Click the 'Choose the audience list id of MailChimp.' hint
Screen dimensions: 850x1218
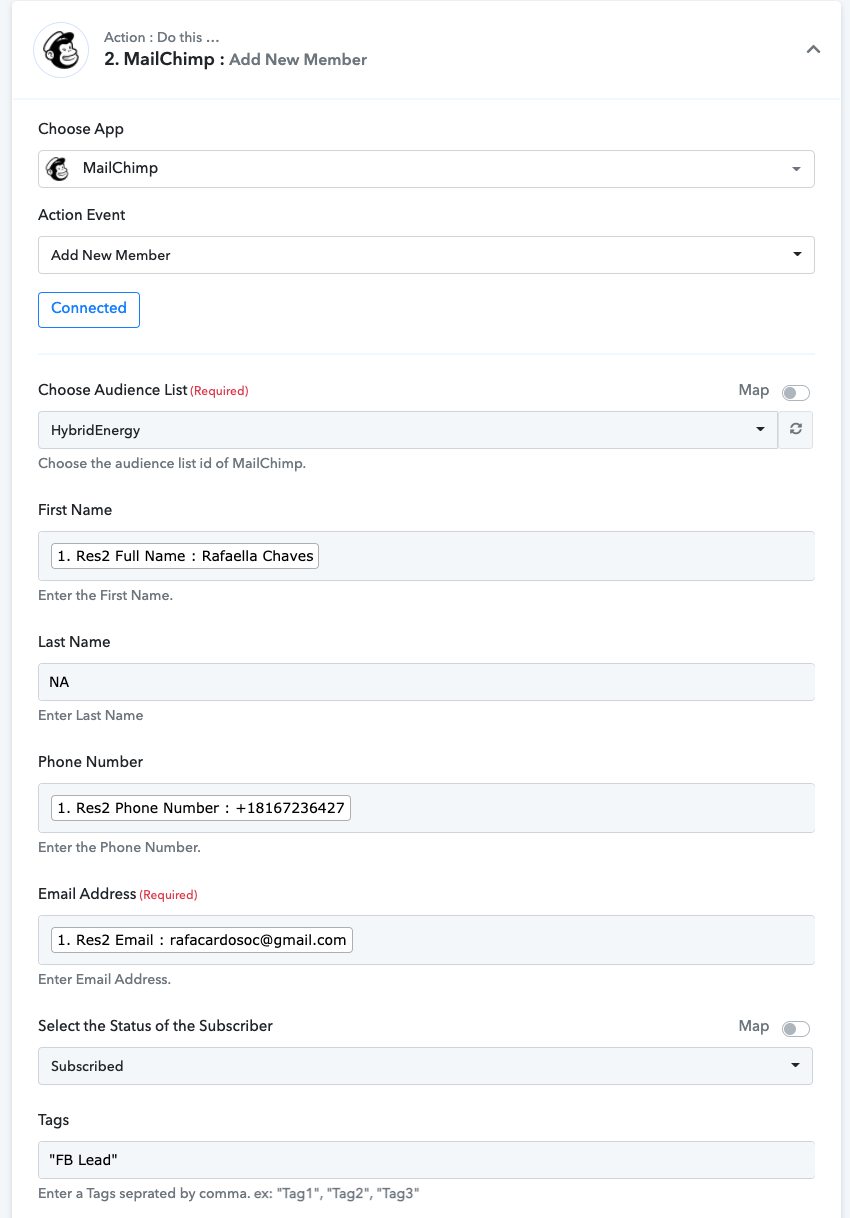click(x=171, y=463)
